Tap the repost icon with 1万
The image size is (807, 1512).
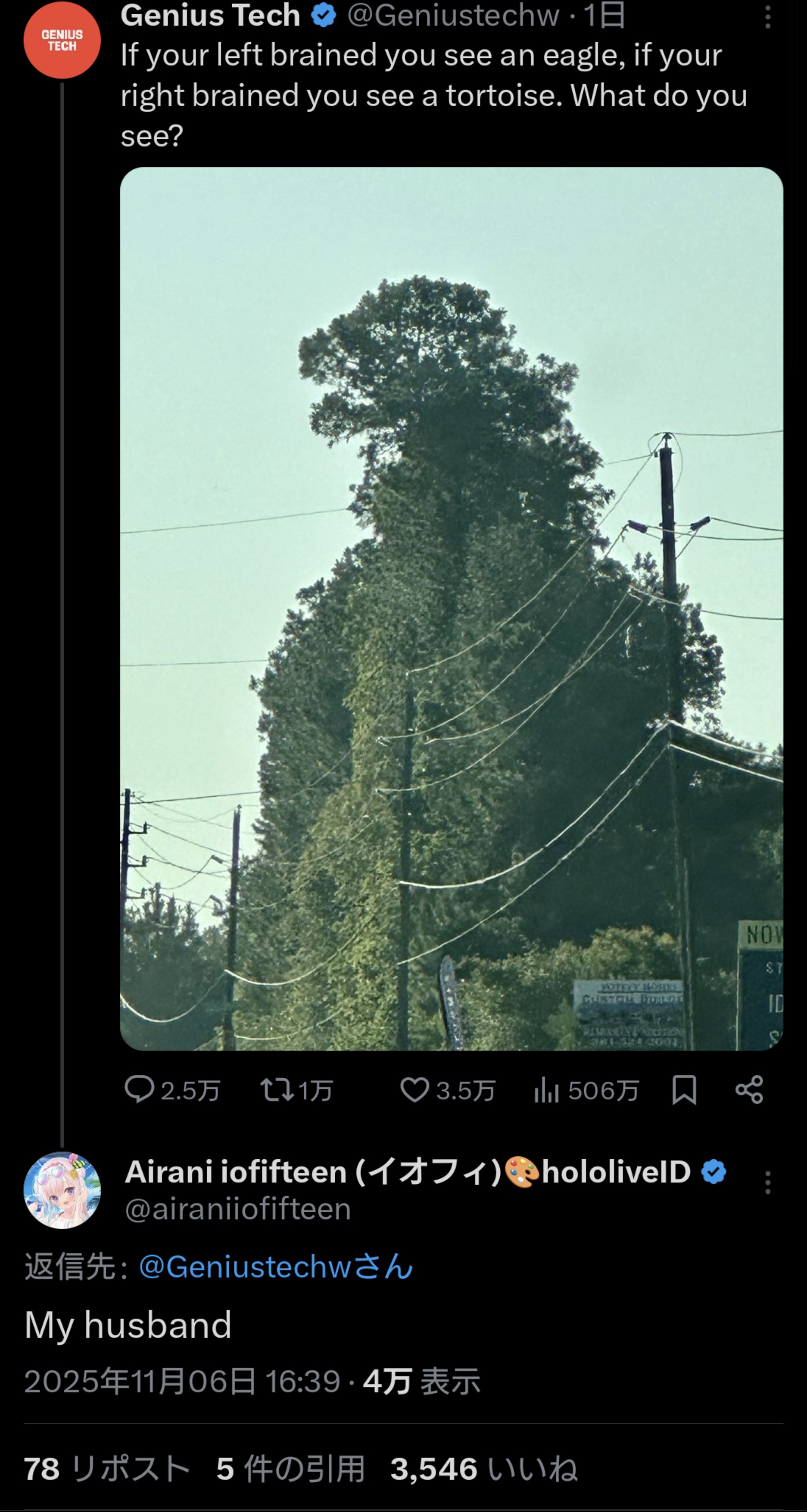(277, 1090)
